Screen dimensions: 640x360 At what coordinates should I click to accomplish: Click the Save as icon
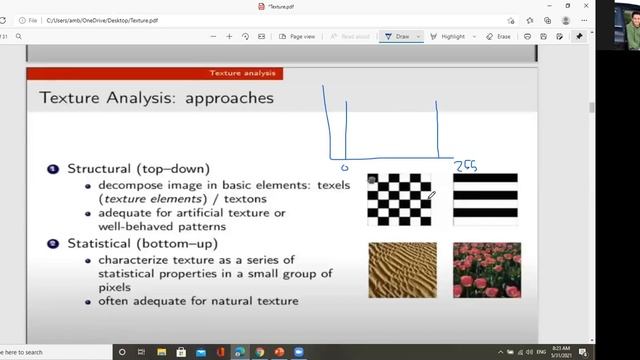560,36
